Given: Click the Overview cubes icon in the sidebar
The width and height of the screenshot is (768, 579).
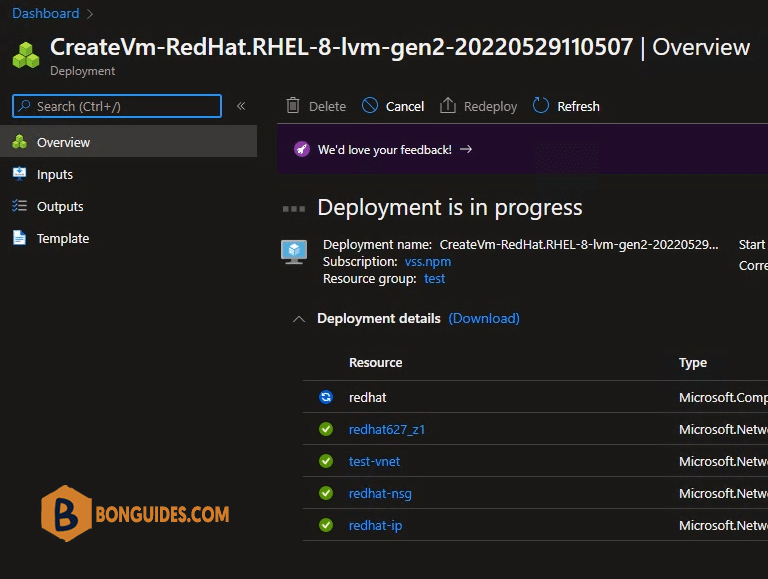Looking at the screenshot, I should pyautogui.click(x=20, y=142).
